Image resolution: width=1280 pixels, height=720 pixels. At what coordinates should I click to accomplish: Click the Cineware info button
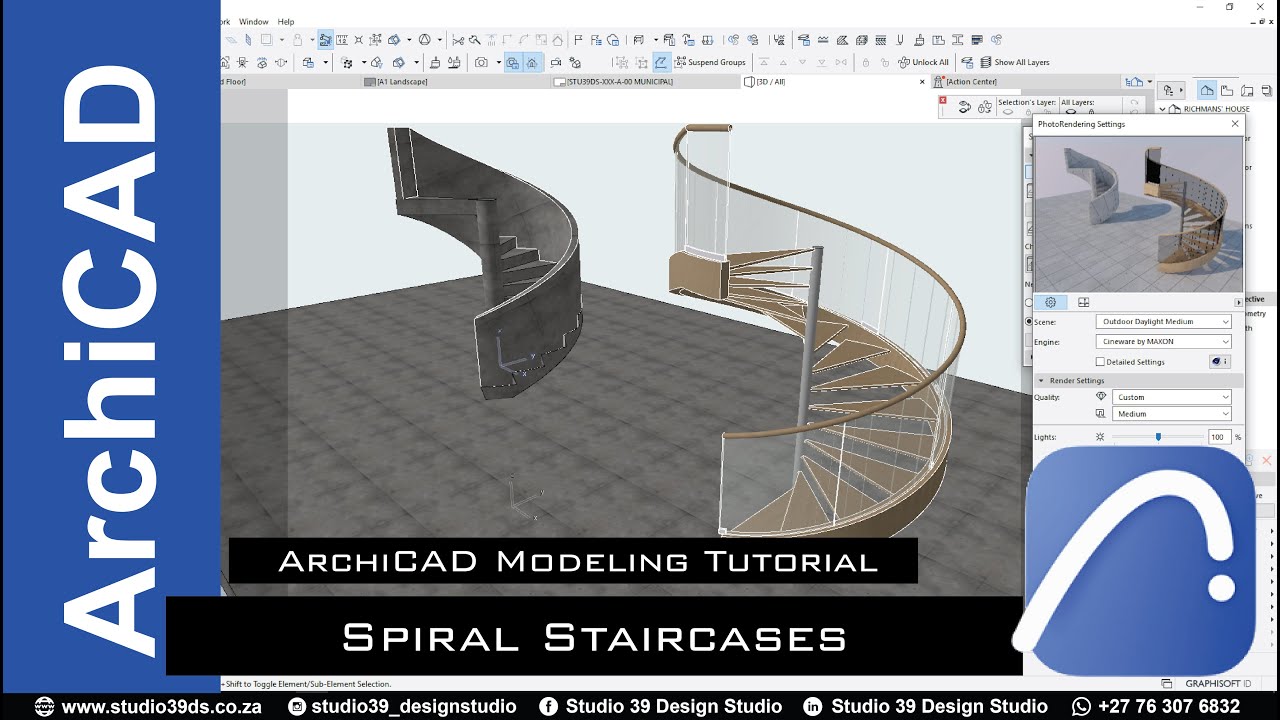pyautogui.click(x=1220, y=362)
